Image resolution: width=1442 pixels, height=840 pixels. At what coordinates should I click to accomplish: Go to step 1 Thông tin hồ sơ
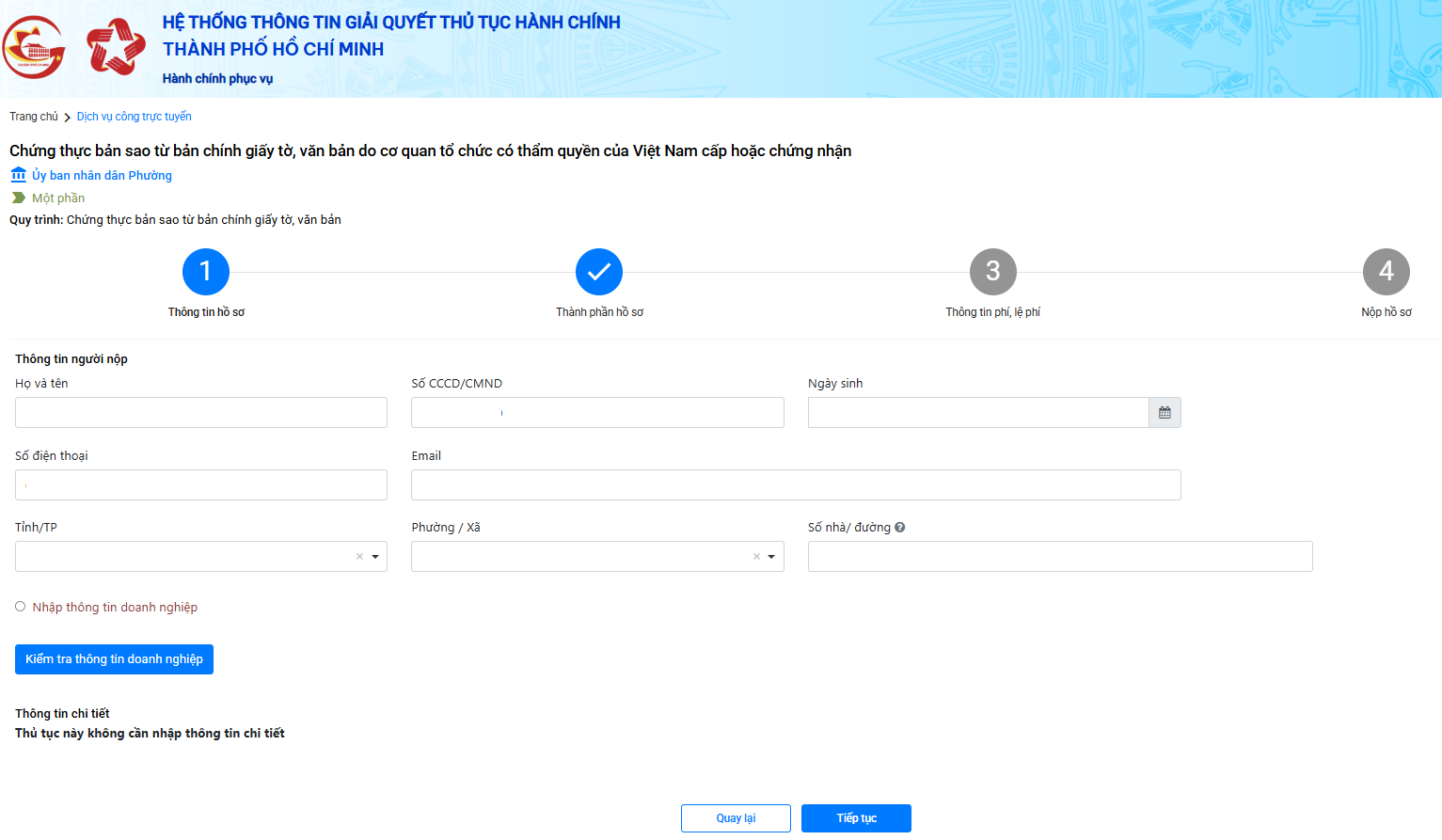coord(206,272)
